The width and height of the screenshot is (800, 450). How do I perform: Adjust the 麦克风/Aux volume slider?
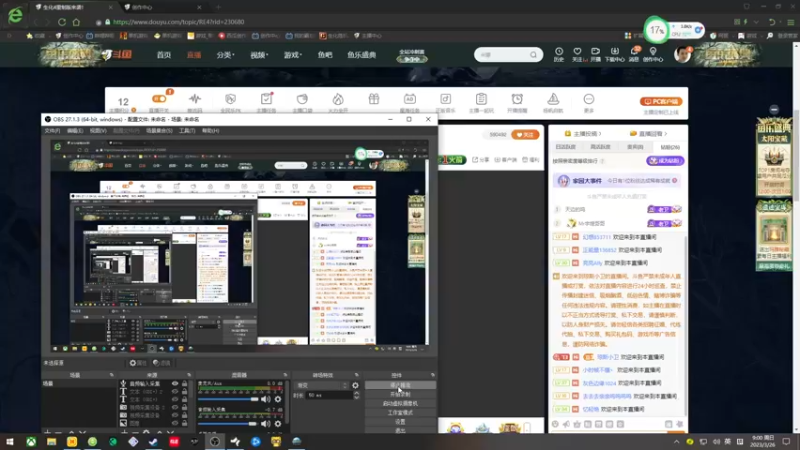[x=229, y=399]
